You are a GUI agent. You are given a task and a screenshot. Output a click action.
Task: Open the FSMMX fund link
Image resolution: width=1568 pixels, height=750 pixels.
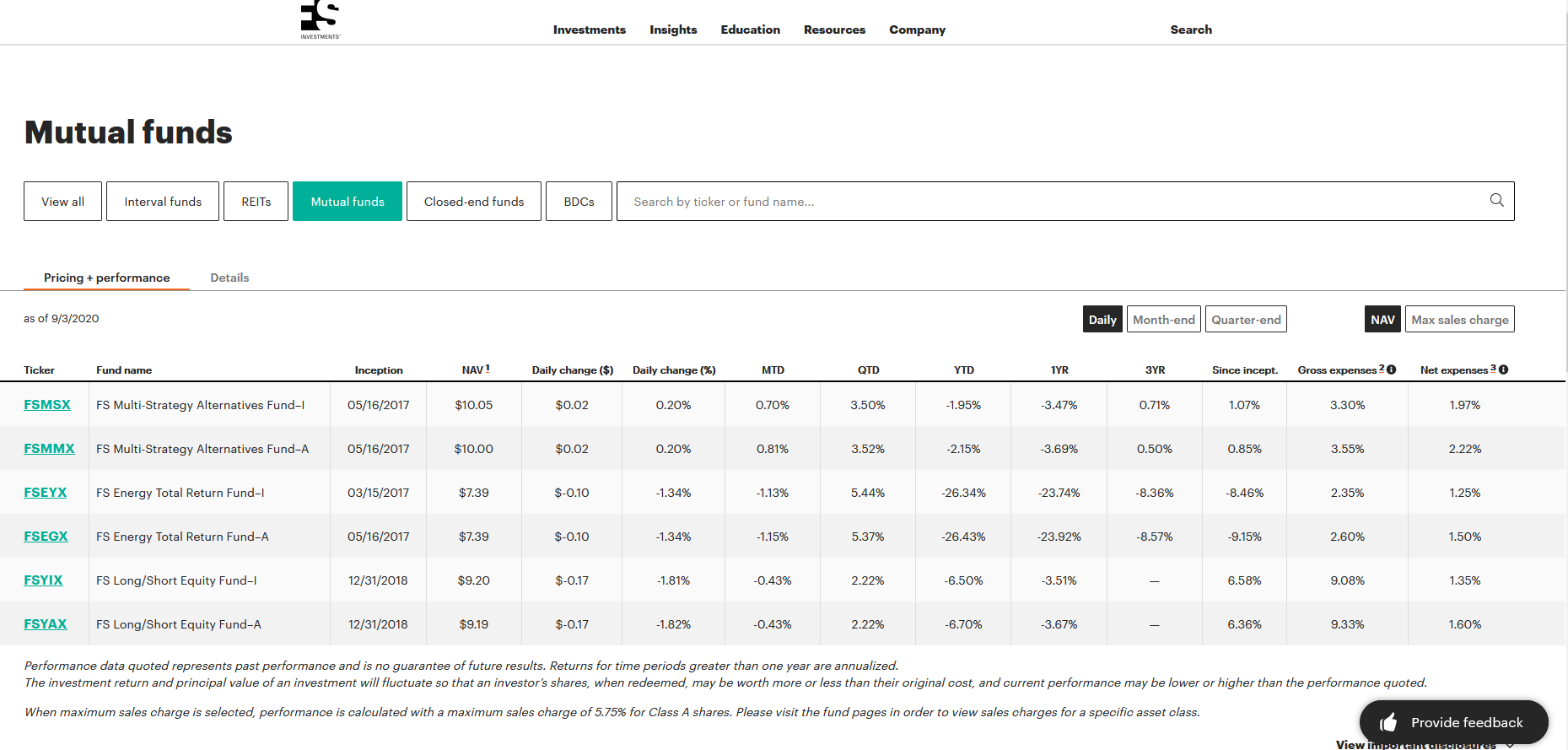point(49,449)
